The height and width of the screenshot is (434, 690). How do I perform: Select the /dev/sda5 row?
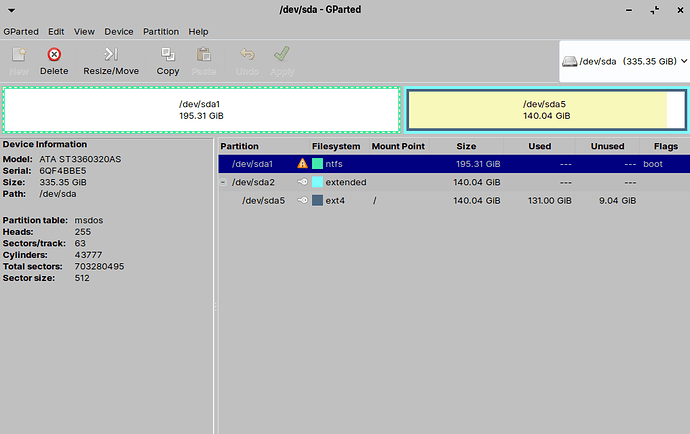click(x=454, y=200)
